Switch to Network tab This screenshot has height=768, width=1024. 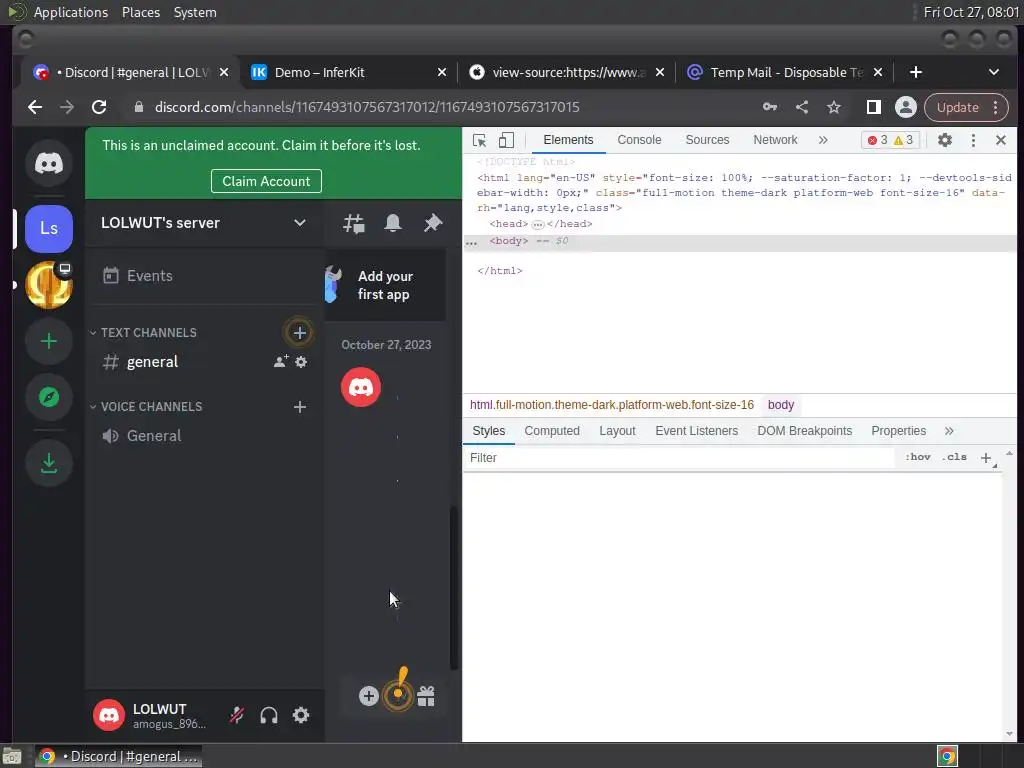(775, 140)
